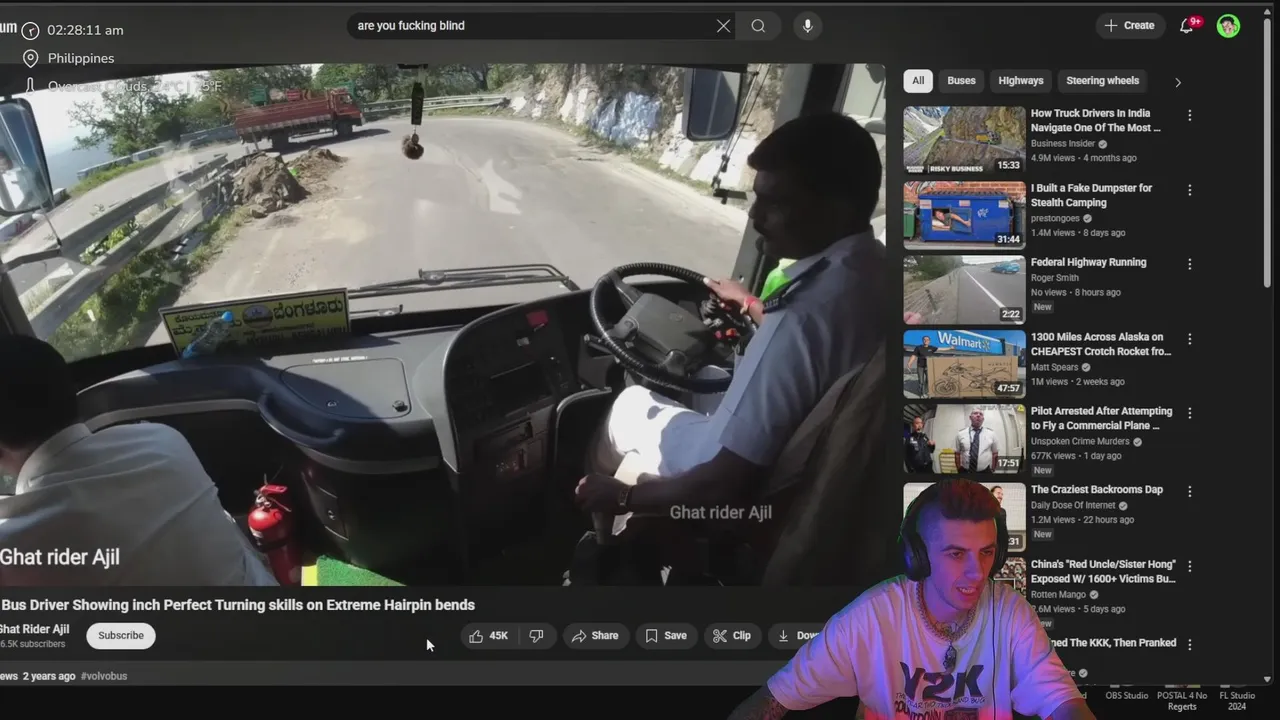Click the #volvobus hashtag

pyautogui.click(x=104, y=676)
